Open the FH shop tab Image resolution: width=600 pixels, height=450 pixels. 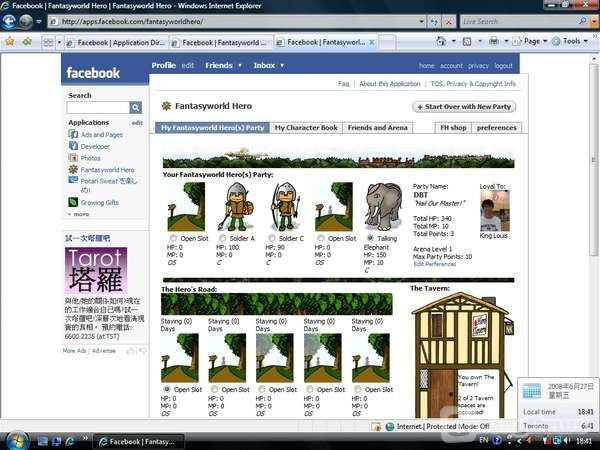click(453, 128)
